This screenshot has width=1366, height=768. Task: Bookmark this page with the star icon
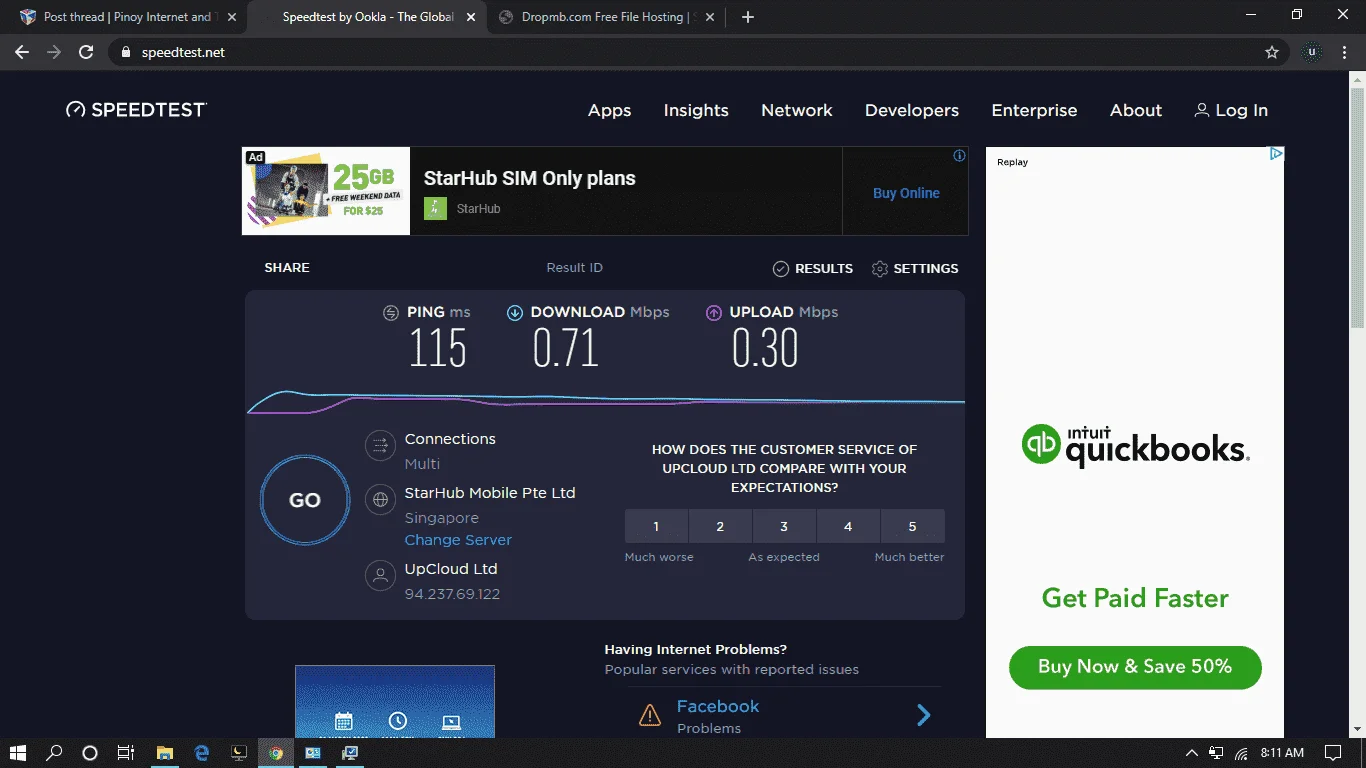click(x=1272, y=52)
